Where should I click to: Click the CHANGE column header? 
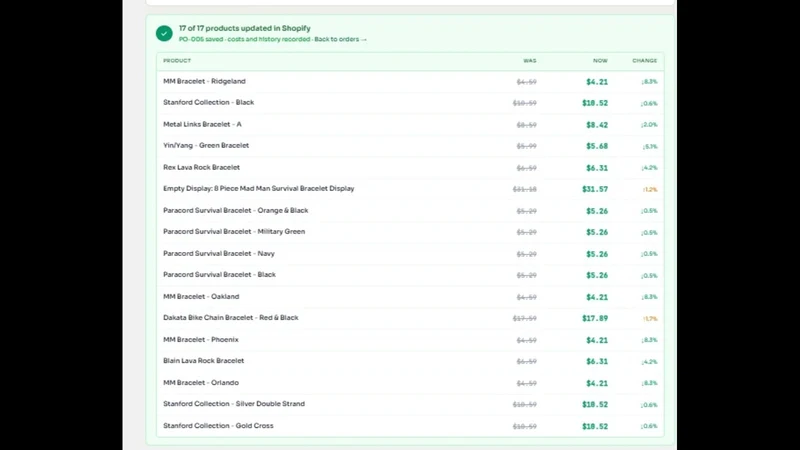644,61
